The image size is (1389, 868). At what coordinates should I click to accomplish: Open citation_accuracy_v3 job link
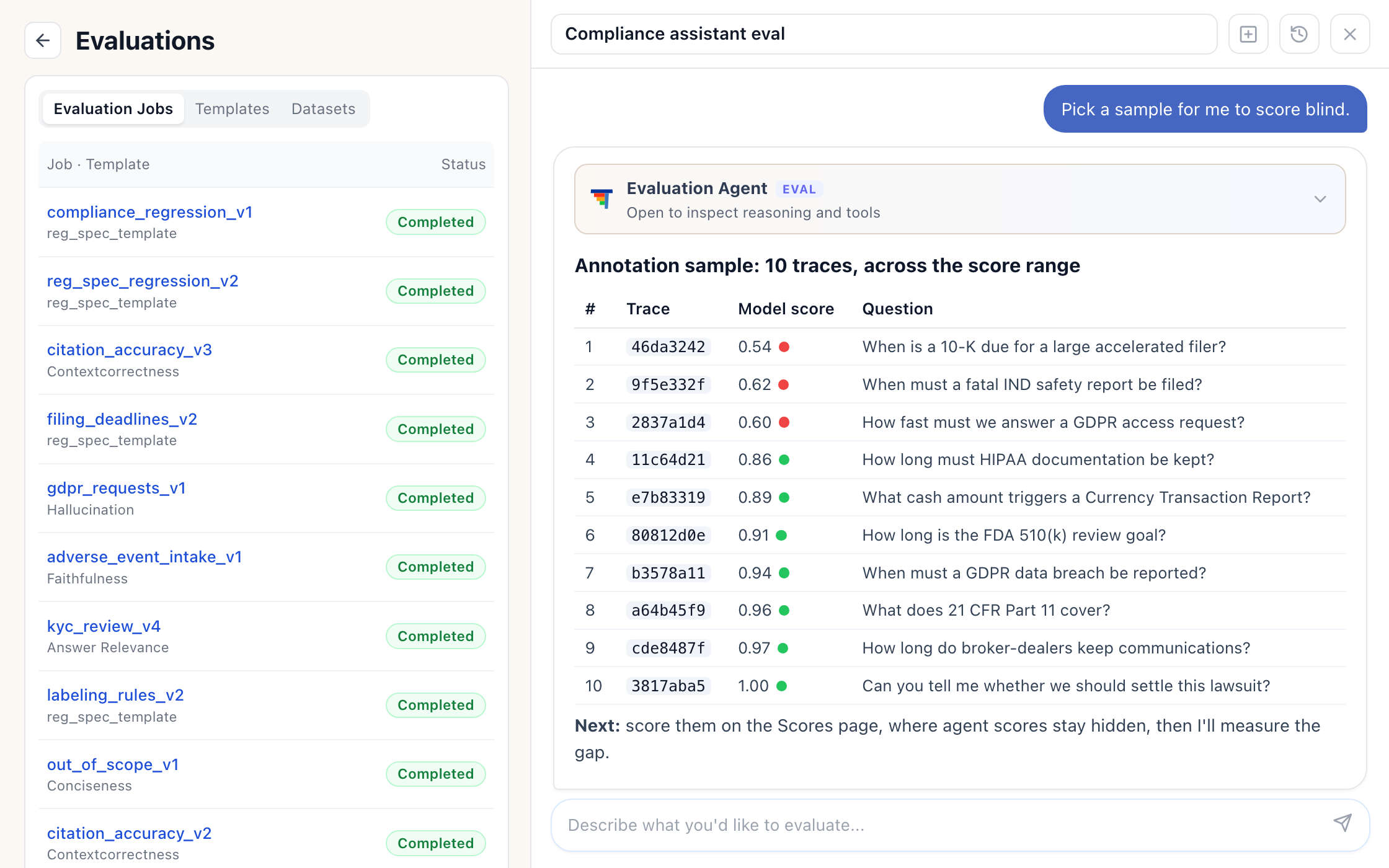click(x=129, y=350)
